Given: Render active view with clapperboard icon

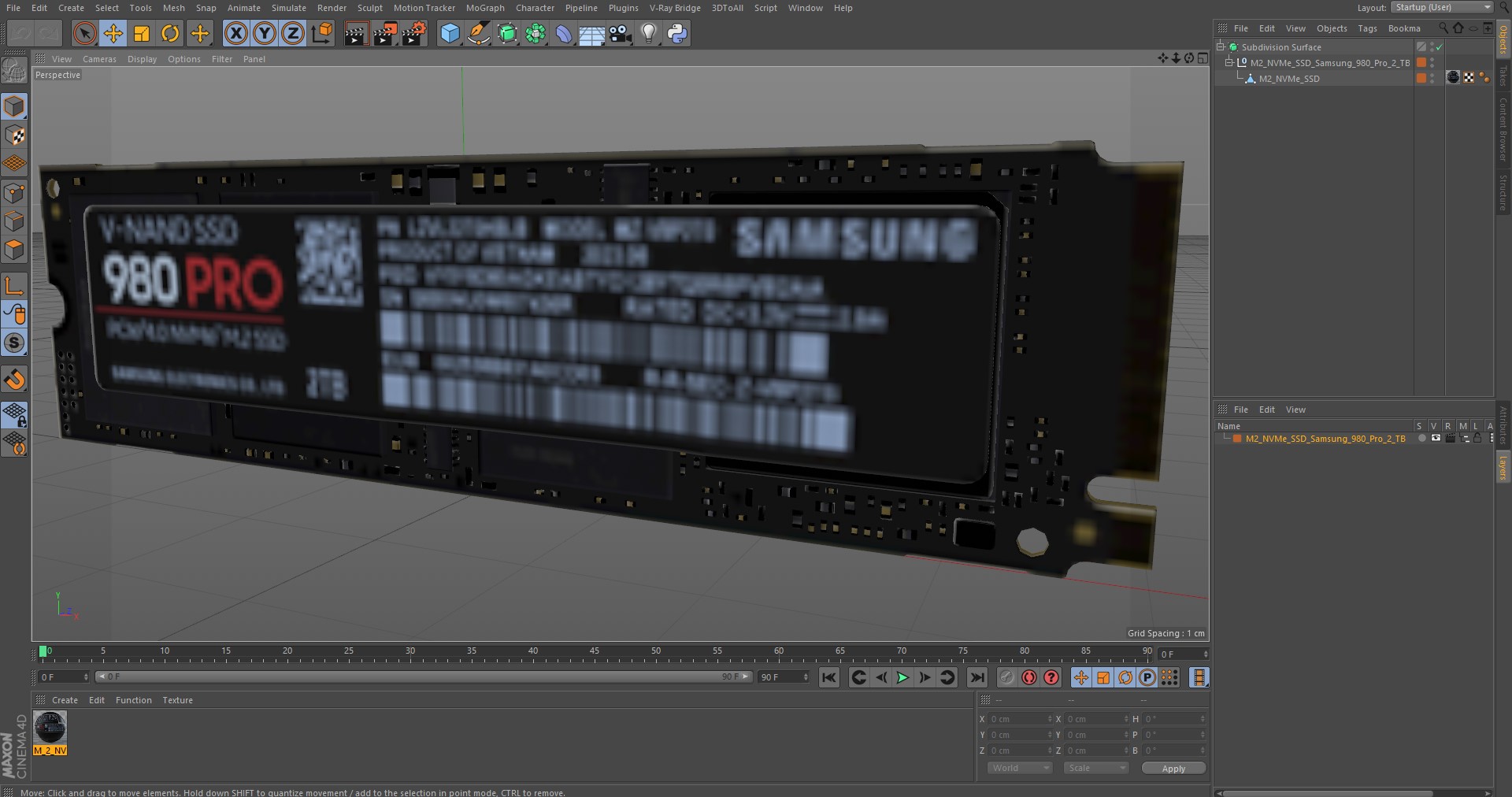Looking at the screenshot, I should (356, 33).
